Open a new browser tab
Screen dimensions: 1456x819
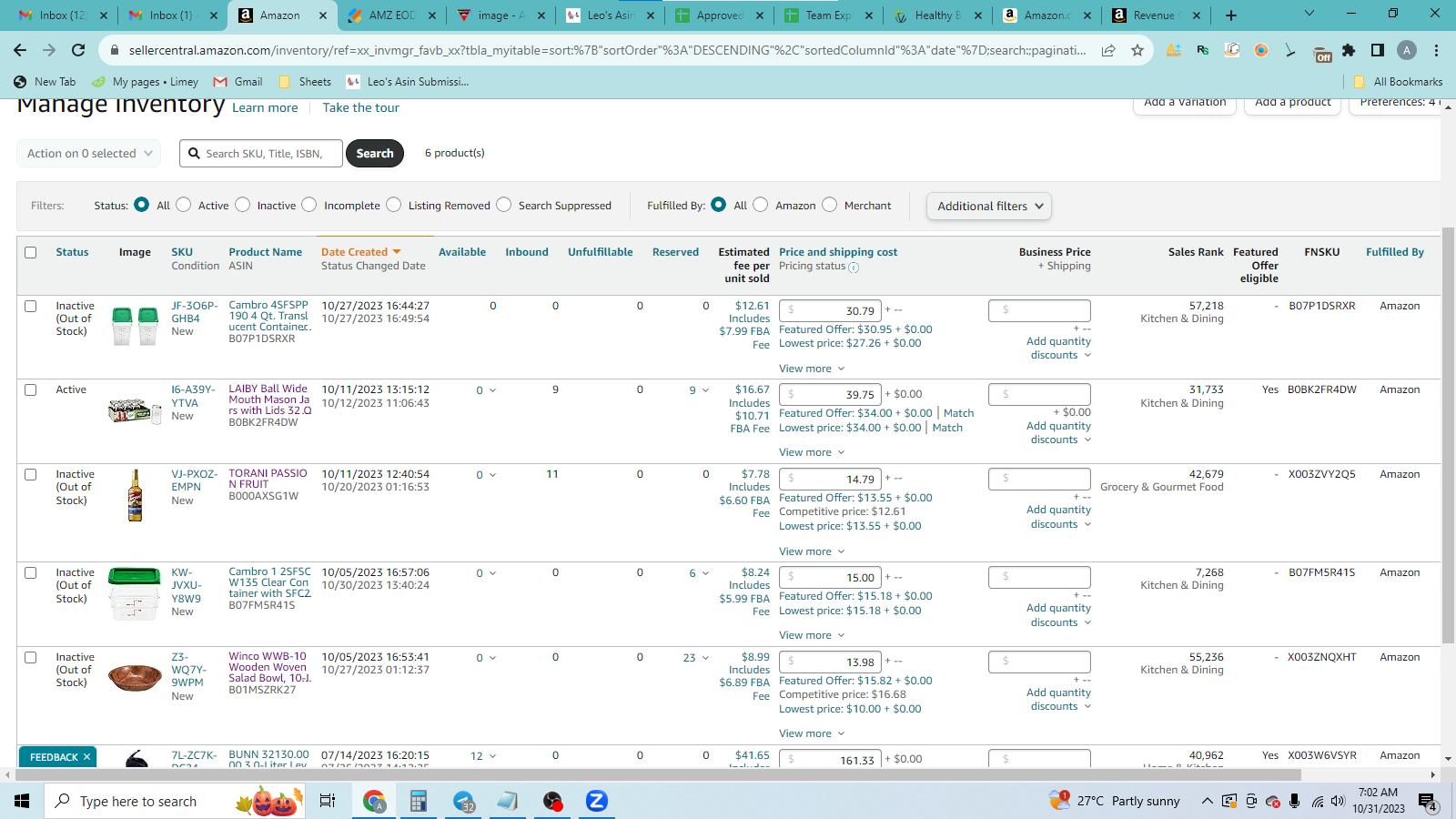click(1231, 15)
